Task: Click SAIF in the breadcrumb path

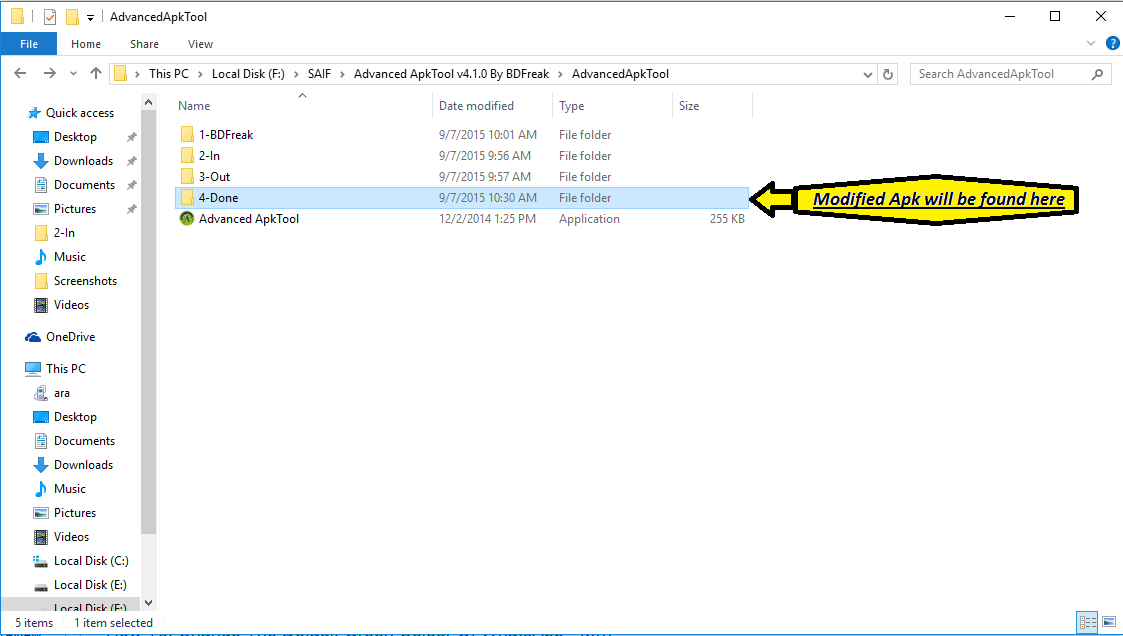Action: click(306, 74)
